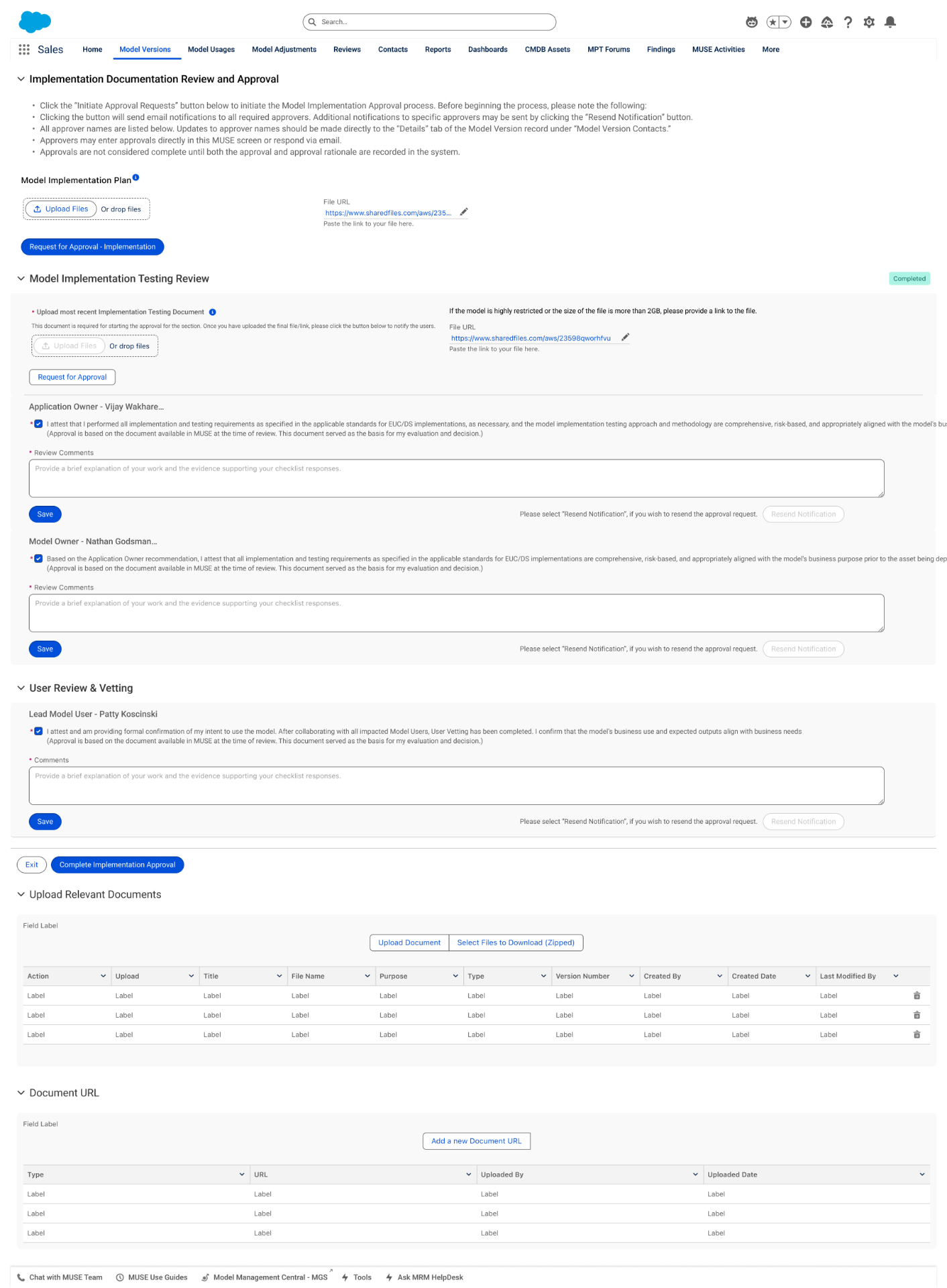Click Model Owner Review Comments text area

pyautogui.click(x=456, y=613)
